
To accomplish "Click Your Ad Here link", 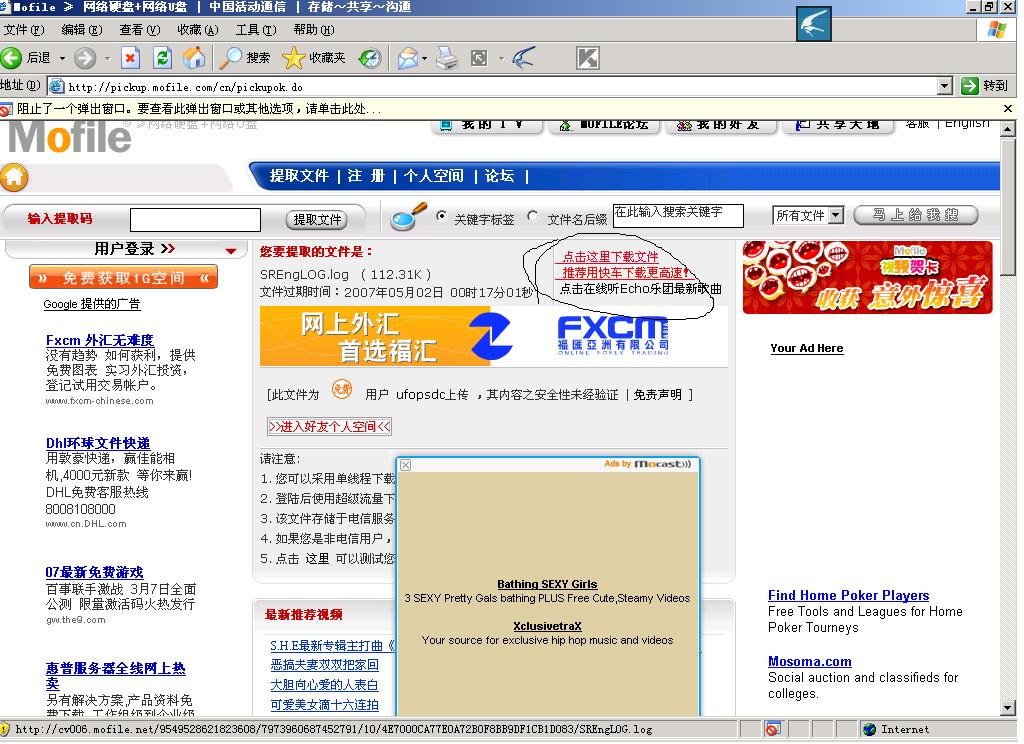I will 807,349.
